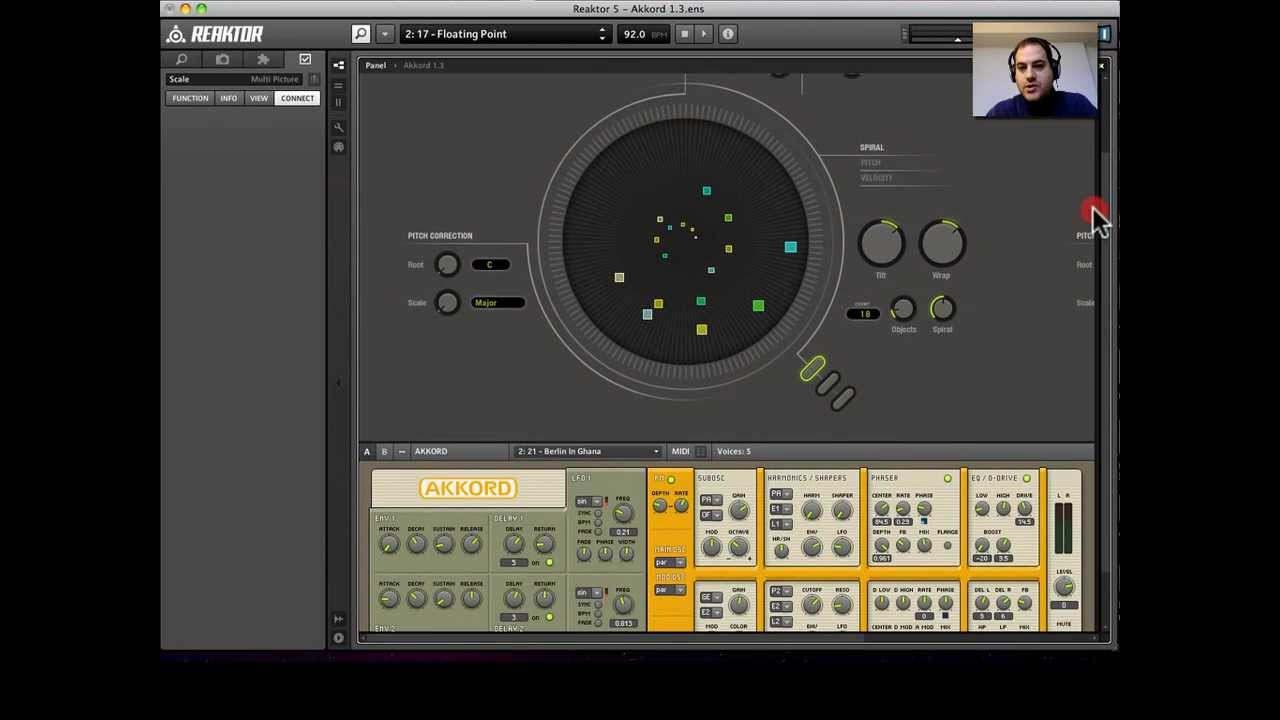Screen dimensions: 1280x720
Task: Select PITCH in the mode list
Action: [x=871, y=163]
